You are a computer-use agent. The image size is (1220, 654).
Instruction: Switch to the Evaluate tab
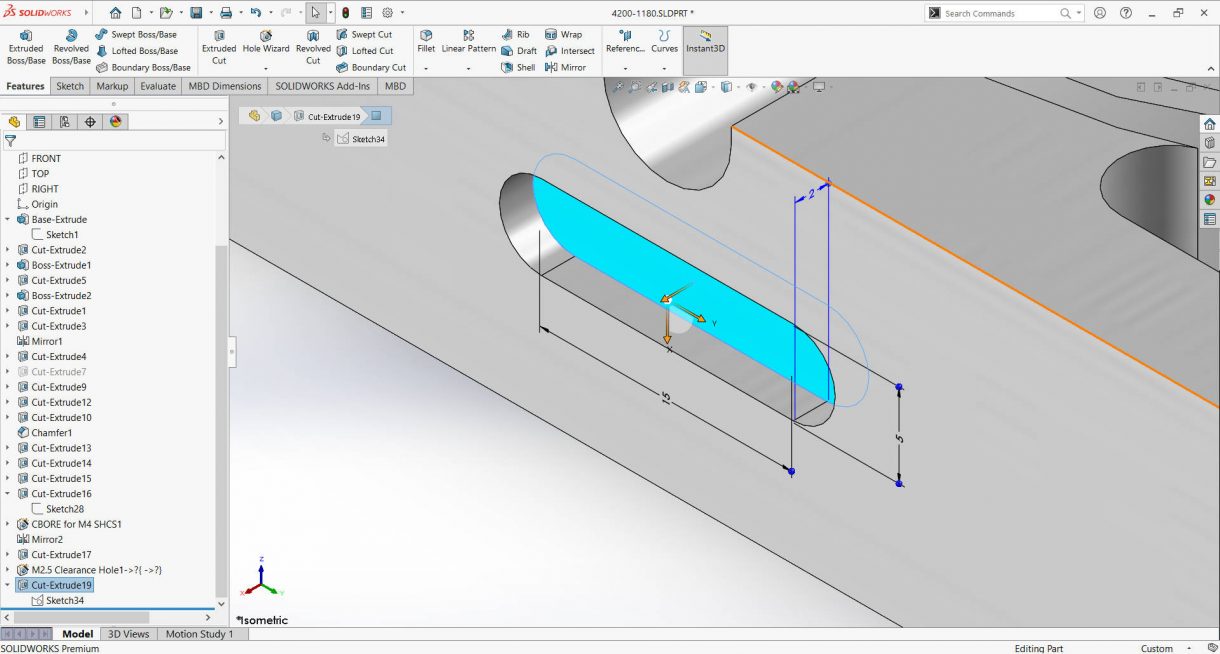click(158, 86)
